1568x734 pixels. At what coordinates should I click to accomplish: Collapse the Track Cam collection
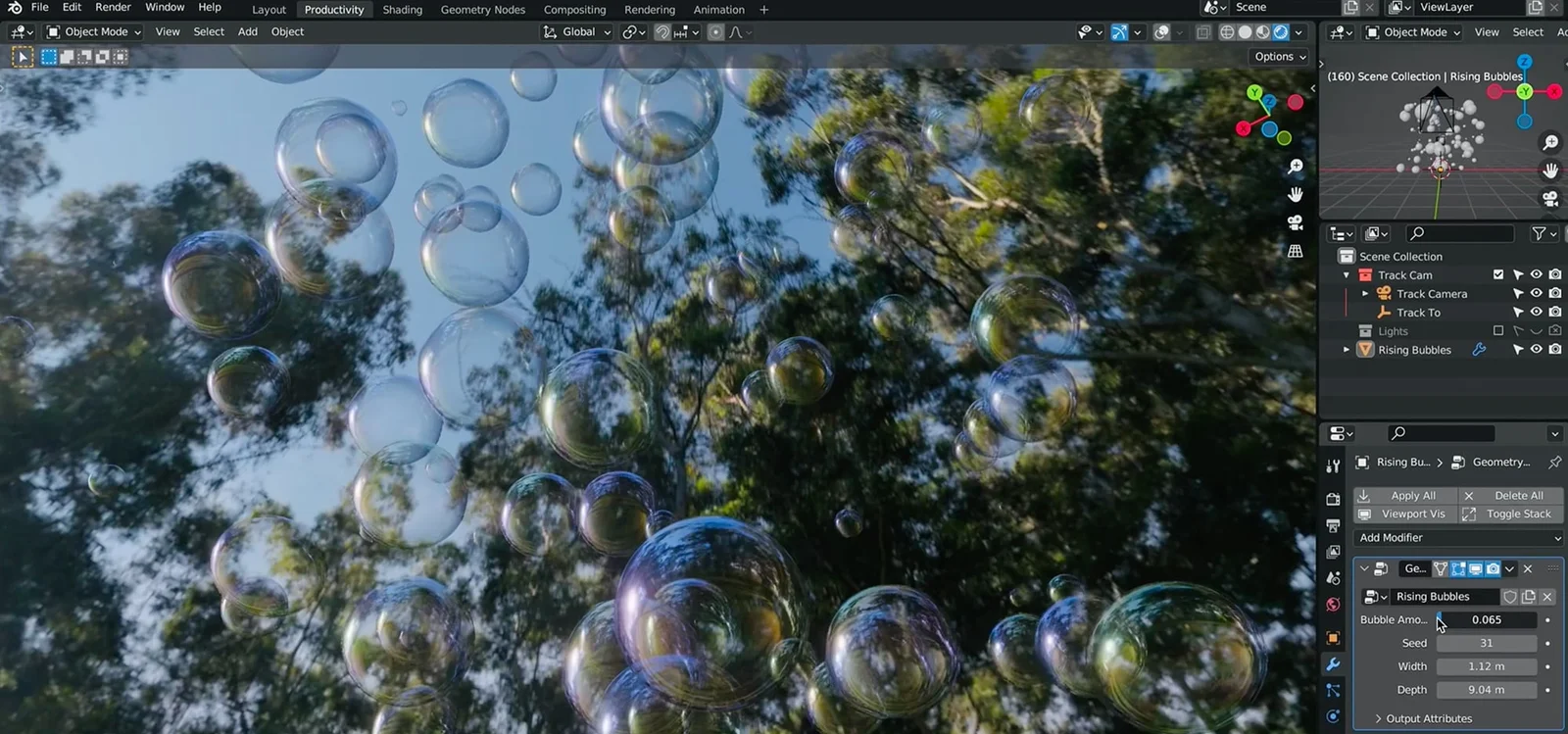pyautogui.click(x=1347, y=275)
